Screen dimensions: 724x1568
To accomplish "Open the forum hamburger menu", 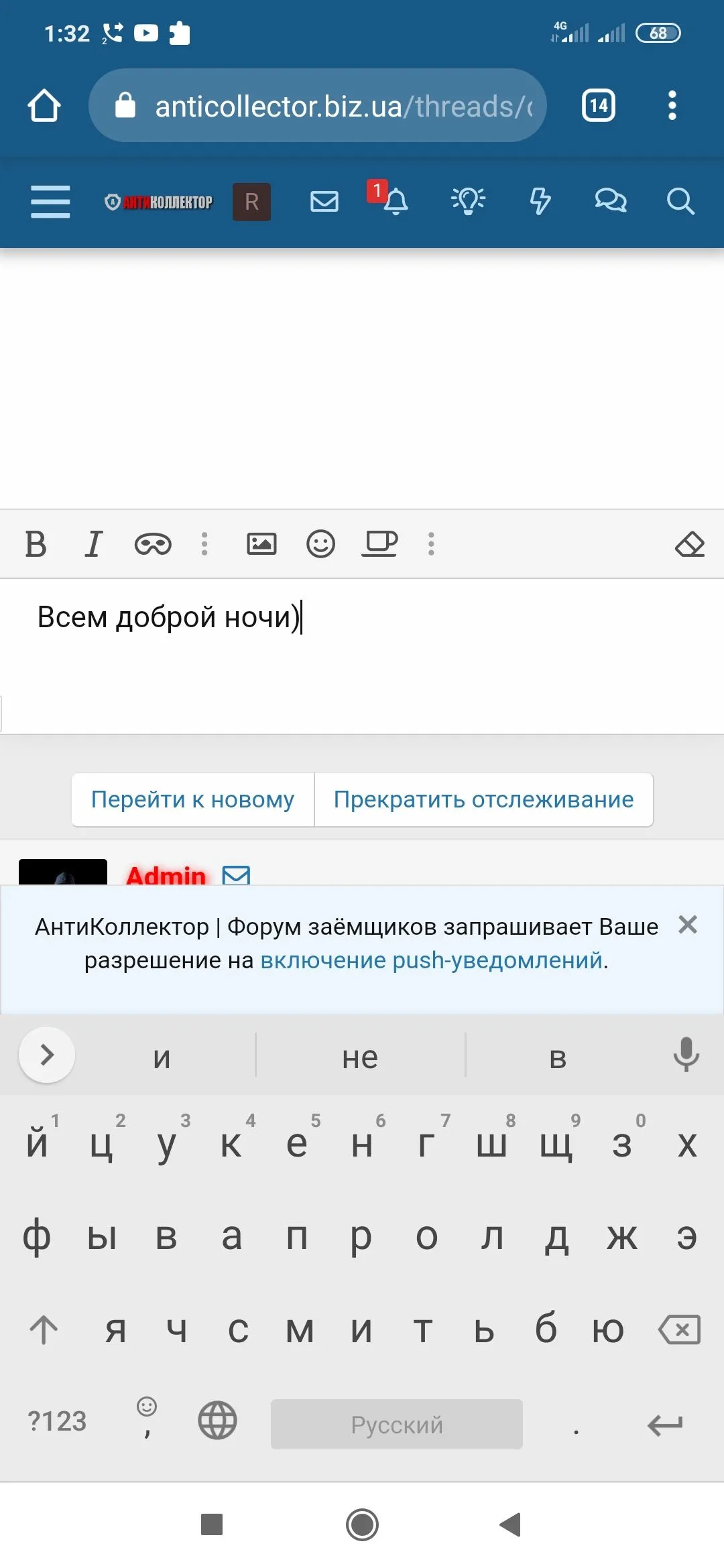I will (50, 201).
